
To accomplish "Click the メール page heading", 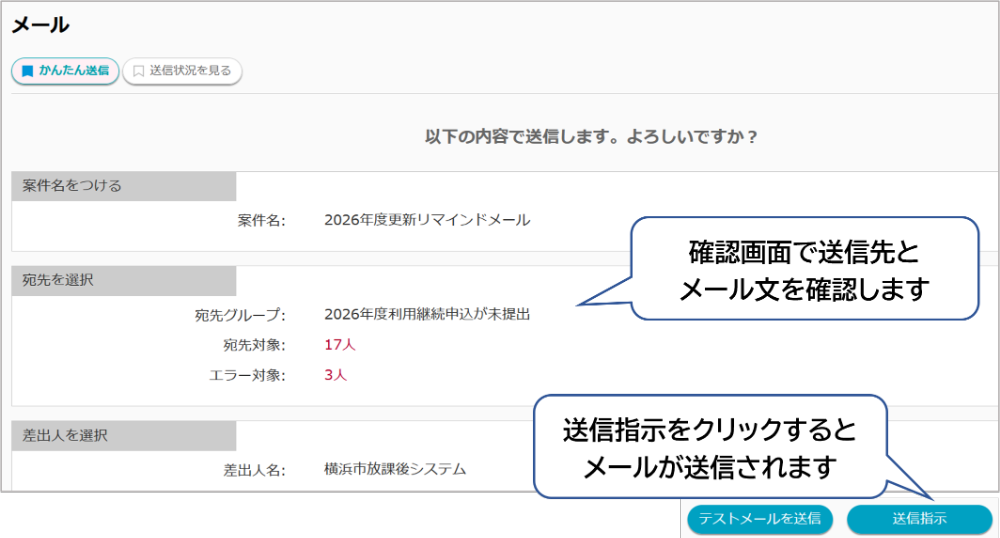I will [40, 26].
